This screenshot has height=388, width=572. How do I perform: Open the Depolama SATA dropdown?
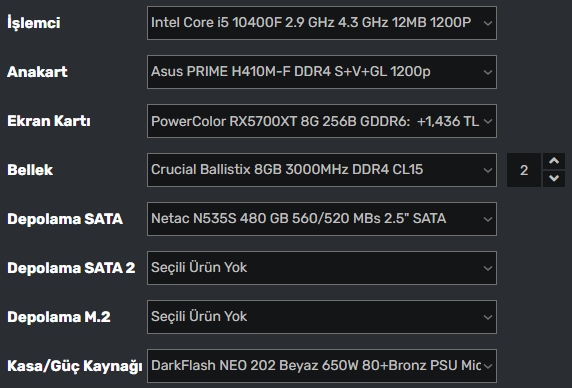click(322, 219)
